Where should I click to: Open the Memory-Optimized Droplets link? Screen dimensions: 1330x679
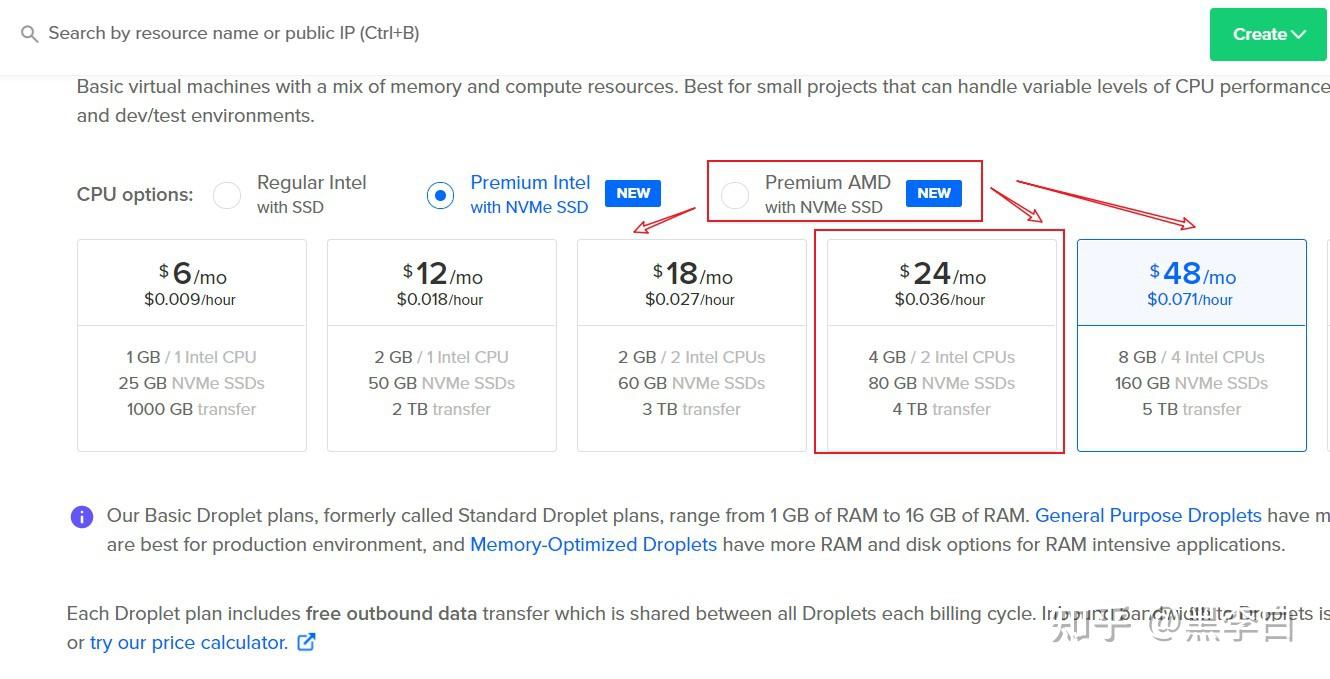click(x=593, y=545)
